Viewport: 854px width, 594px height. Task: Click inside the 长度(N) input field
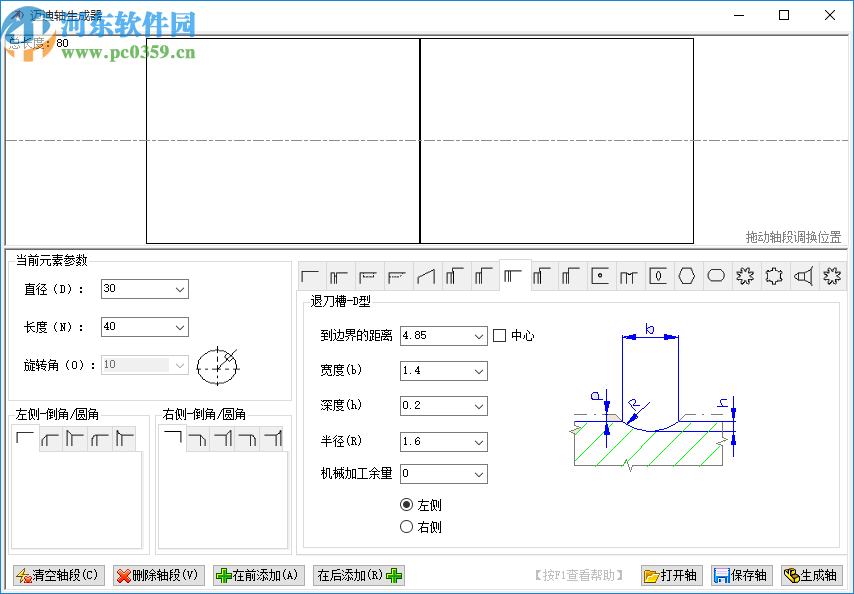[135, 327]
